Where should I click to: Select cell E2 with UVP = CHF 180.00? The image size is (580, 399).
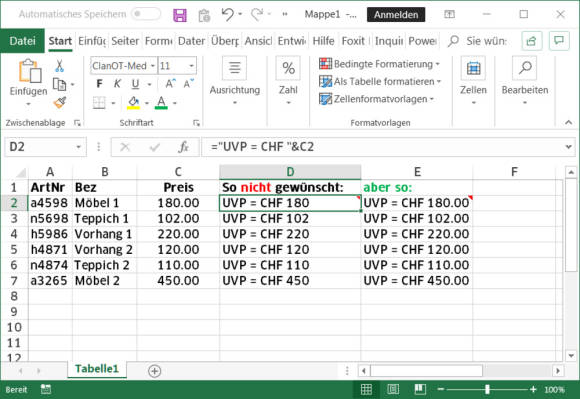(417, 203)
